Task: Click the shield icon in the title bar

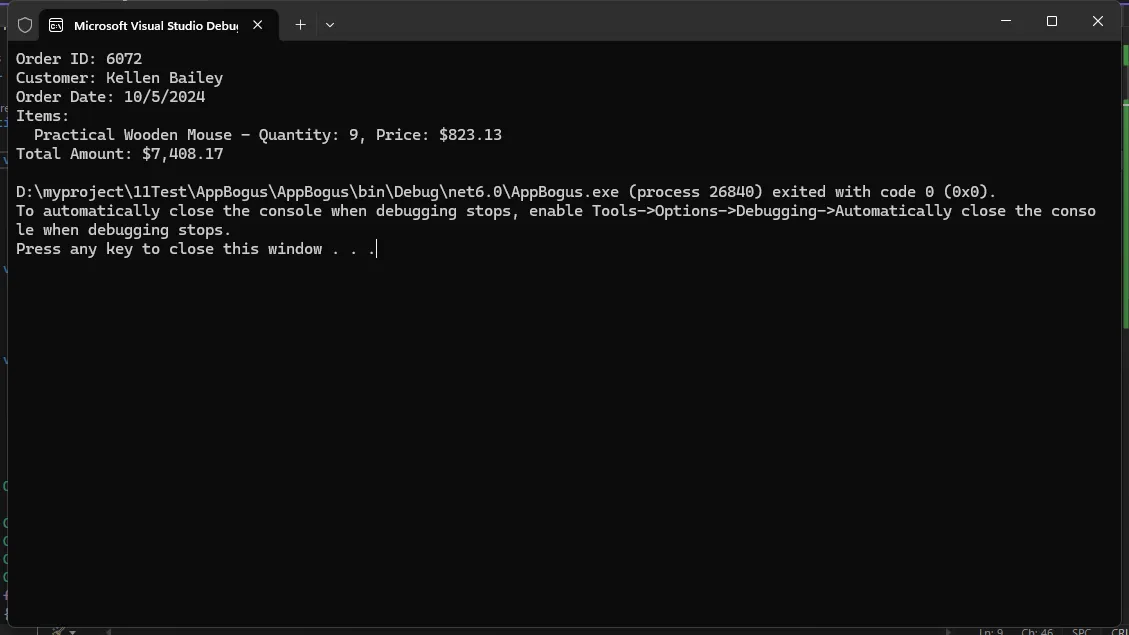Action: tap(25, 25)
